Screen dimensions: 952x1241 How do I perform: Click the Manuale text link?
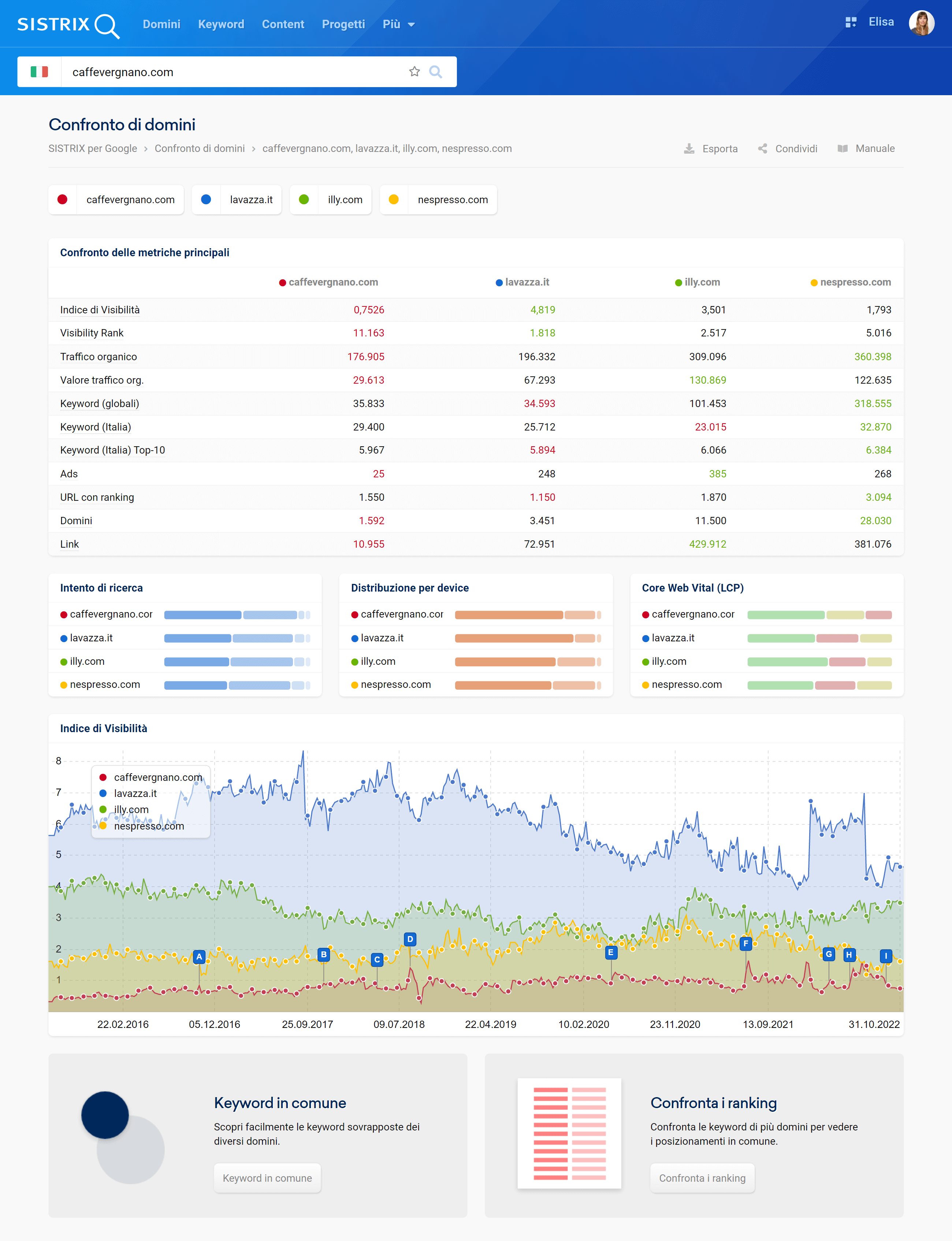[875, 148]
